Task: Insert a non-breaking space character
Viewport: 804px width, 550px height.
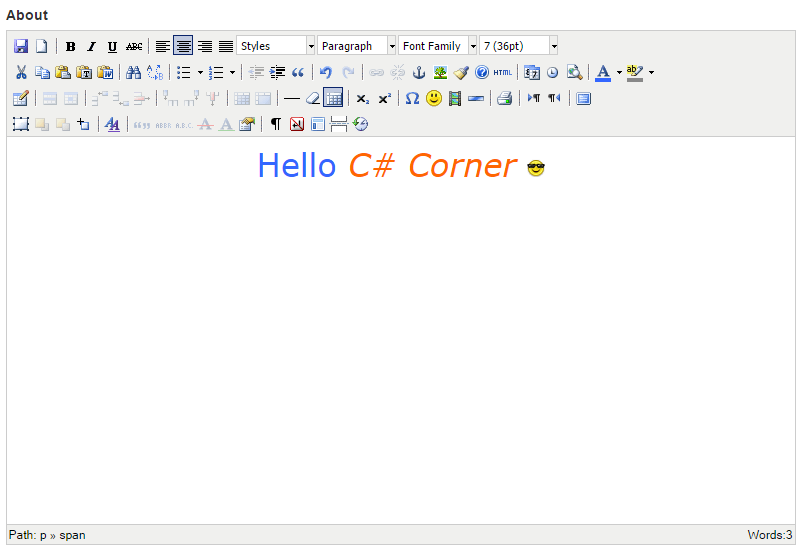Action: coord(297,124)
